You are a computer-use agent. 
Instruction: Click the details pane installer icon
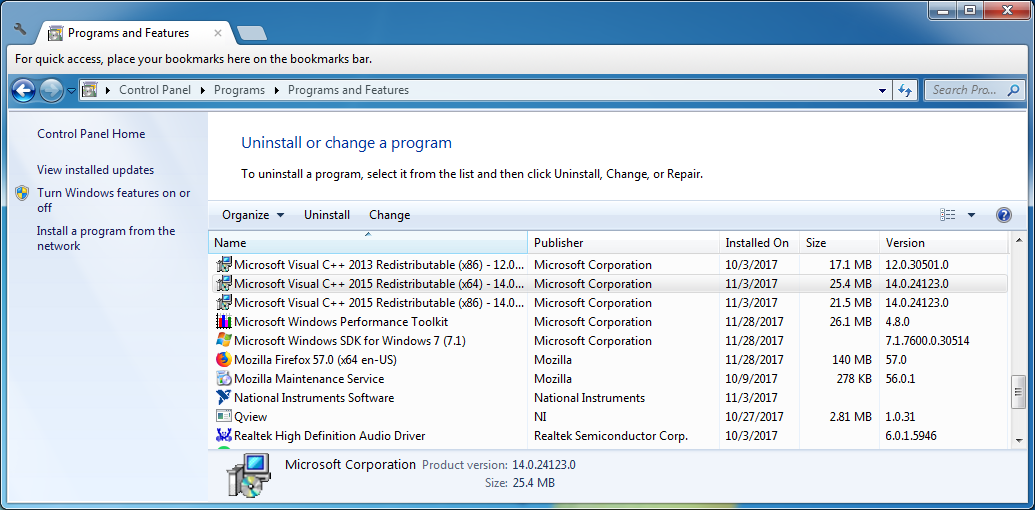[249, 476]
